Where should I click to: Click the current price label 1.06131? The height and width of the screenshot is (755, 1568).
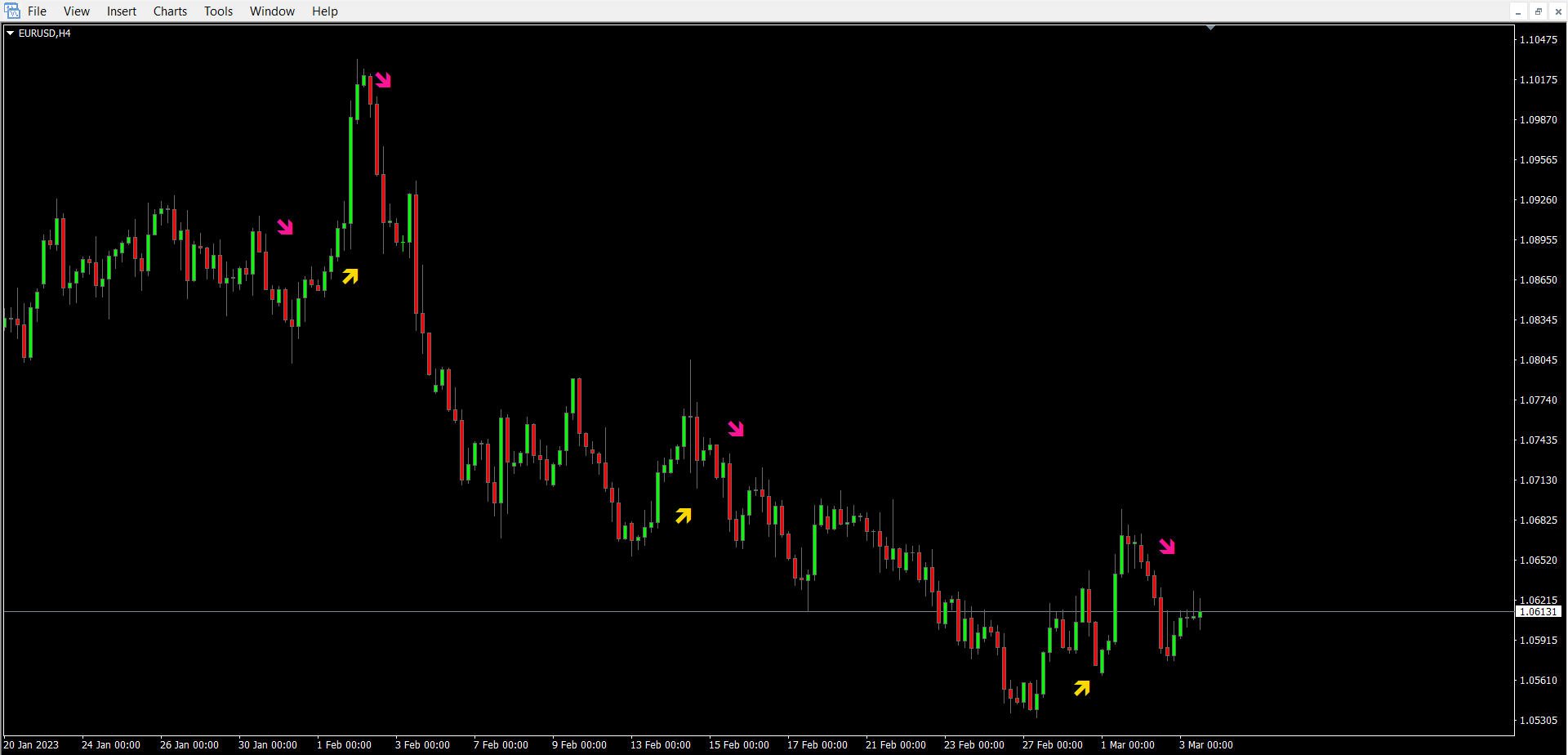[1538, 611]
